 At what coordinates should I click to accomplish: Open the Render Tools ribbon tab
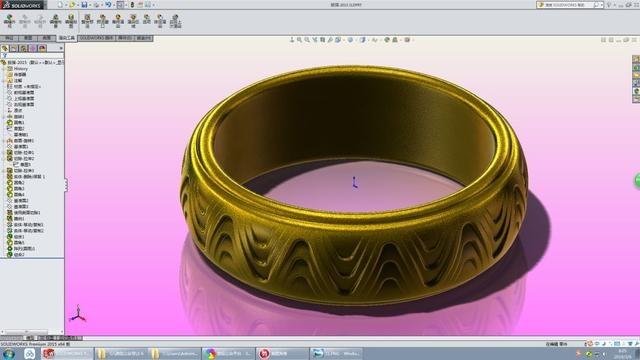coord(67,38)
